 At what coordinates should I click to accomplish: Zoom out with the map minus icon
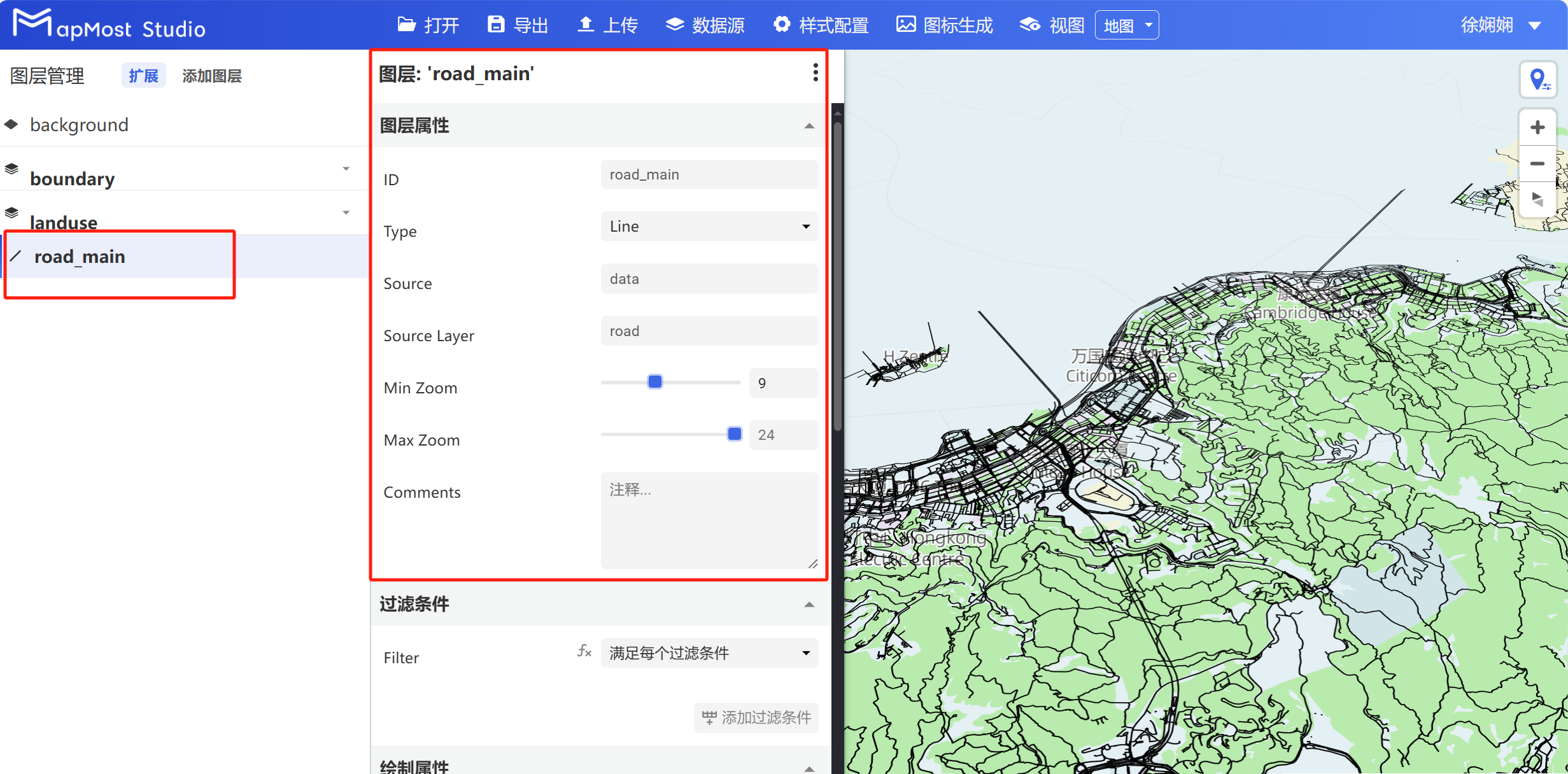point(1537,164)
